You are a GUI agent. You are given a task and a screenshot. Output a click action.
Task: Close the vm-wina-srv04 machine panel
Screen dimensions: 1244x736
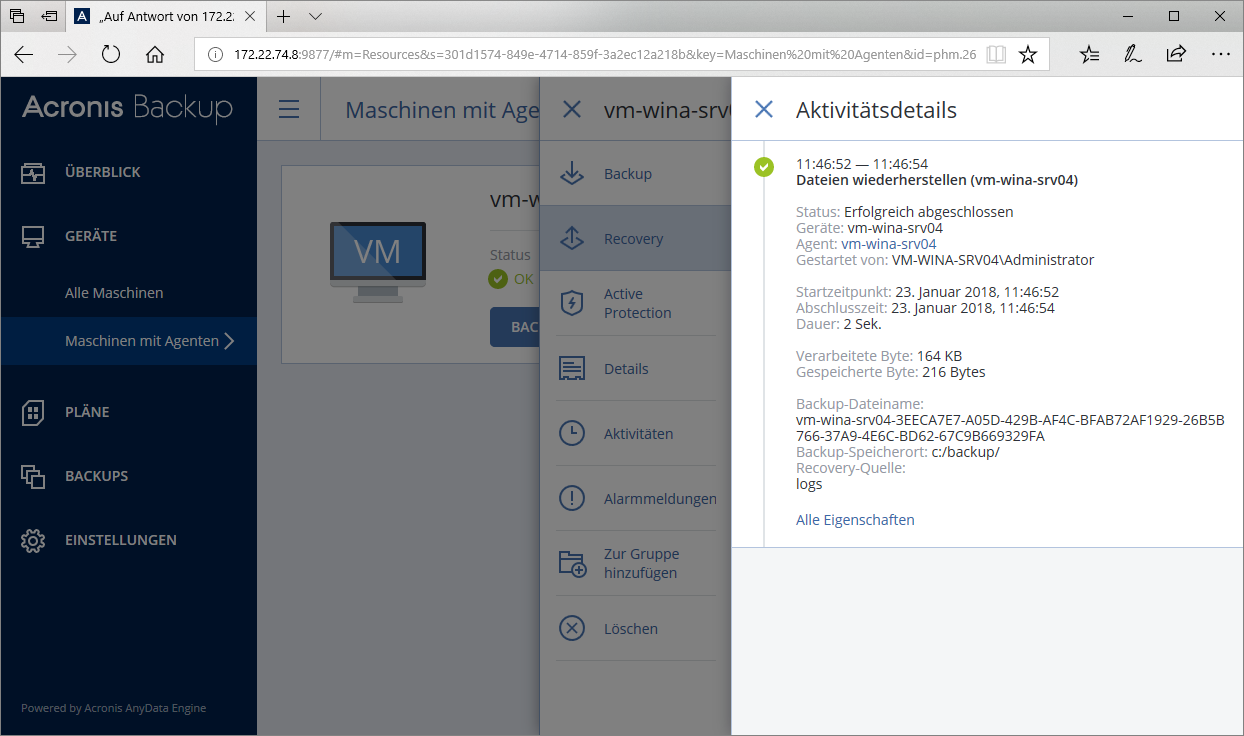tap(572, 110)
